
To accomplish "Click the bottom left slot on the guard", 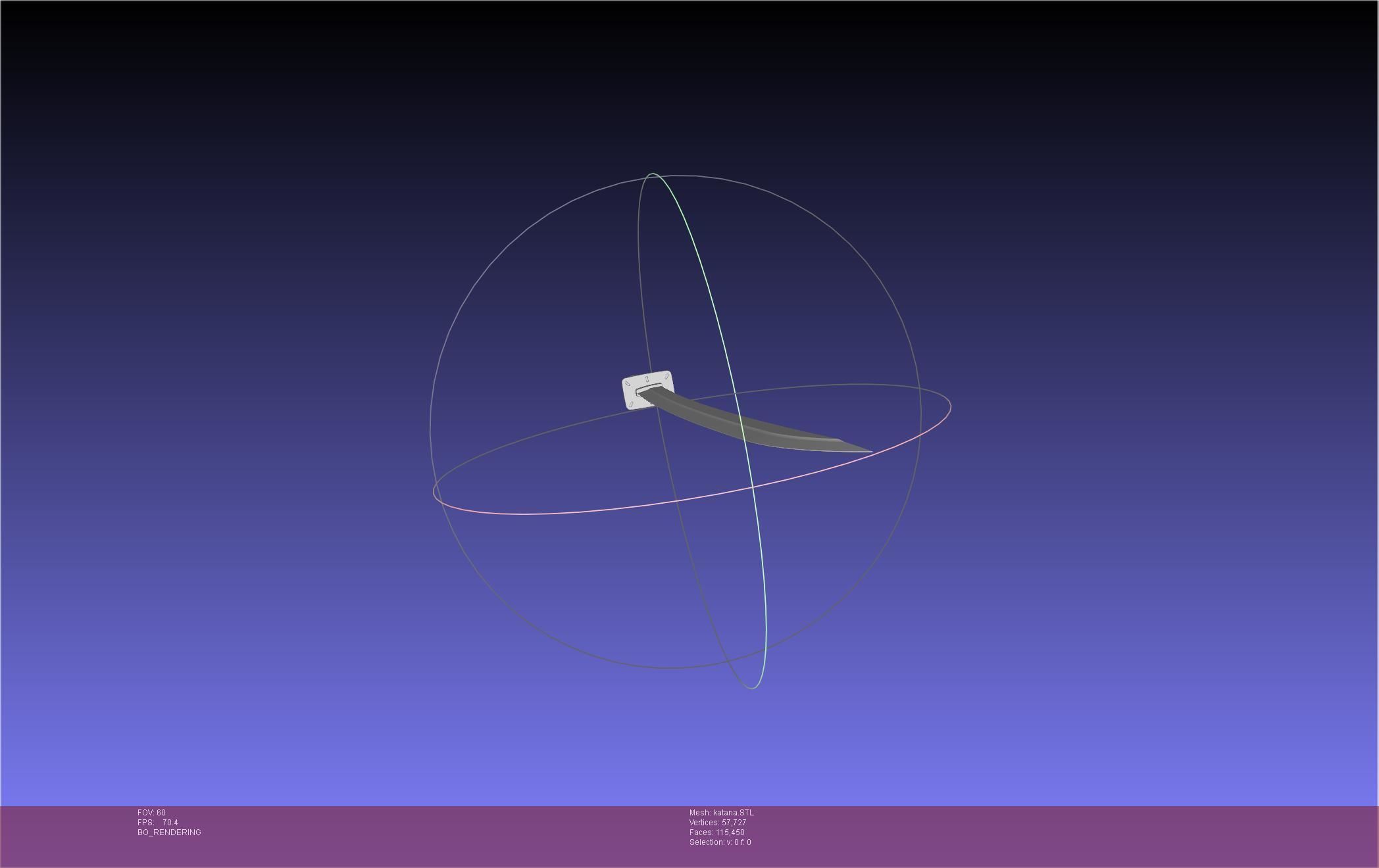I will pyautogui.click(x=631, y=404).
